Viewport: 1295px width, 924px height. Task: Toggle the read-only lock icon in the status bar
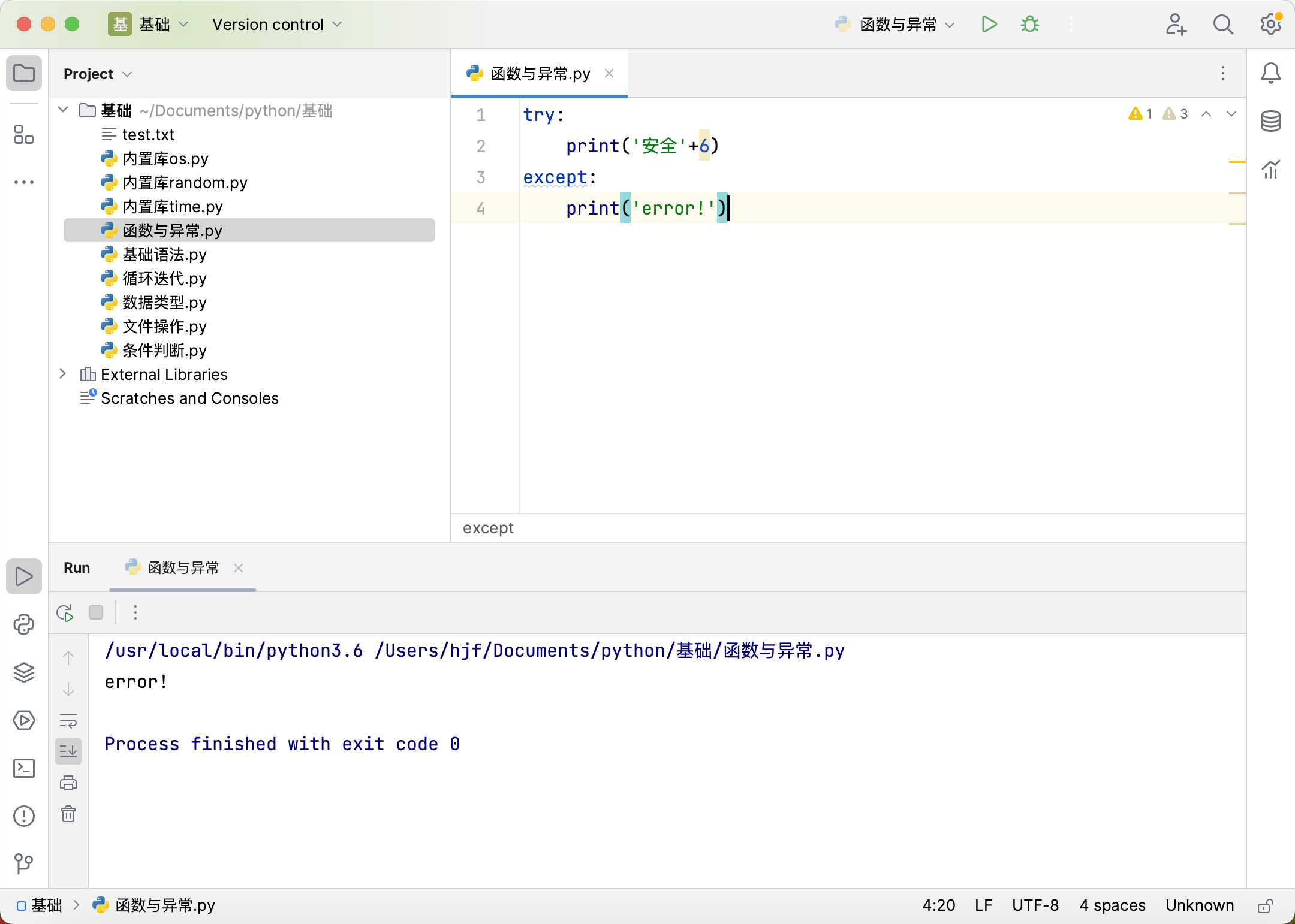pyautogui.click(x=1265, y=905)
